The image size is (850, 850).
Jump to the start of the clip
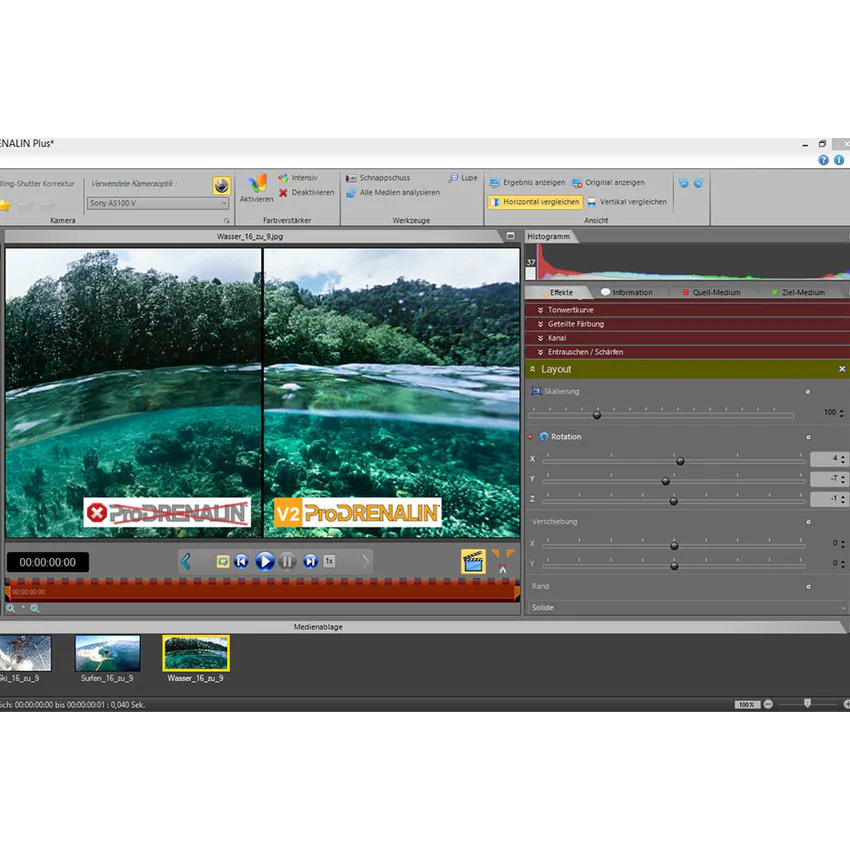click(x=242, y=561)
